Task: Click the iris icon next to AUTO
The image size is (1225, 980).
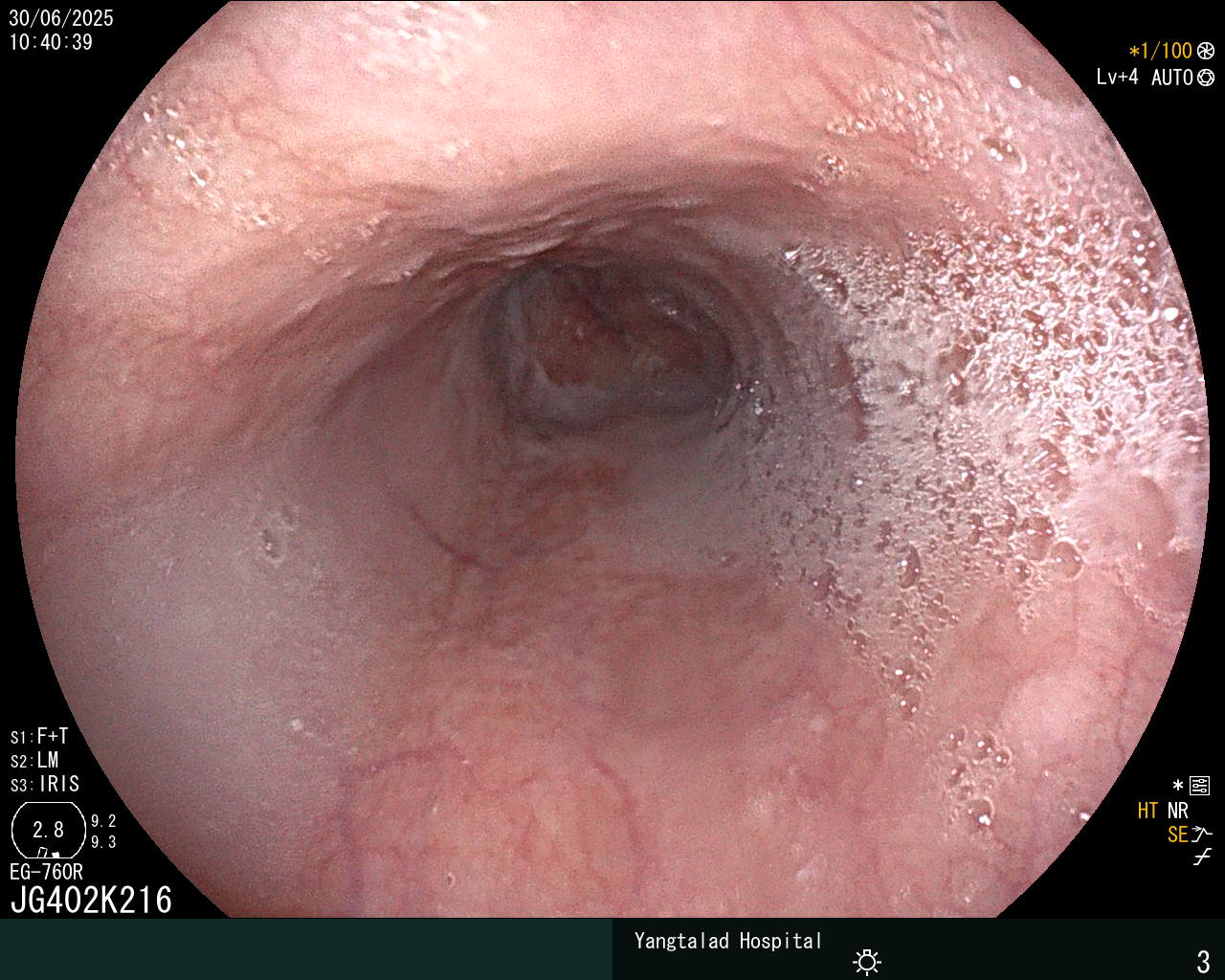Action: click(1206, 78)
